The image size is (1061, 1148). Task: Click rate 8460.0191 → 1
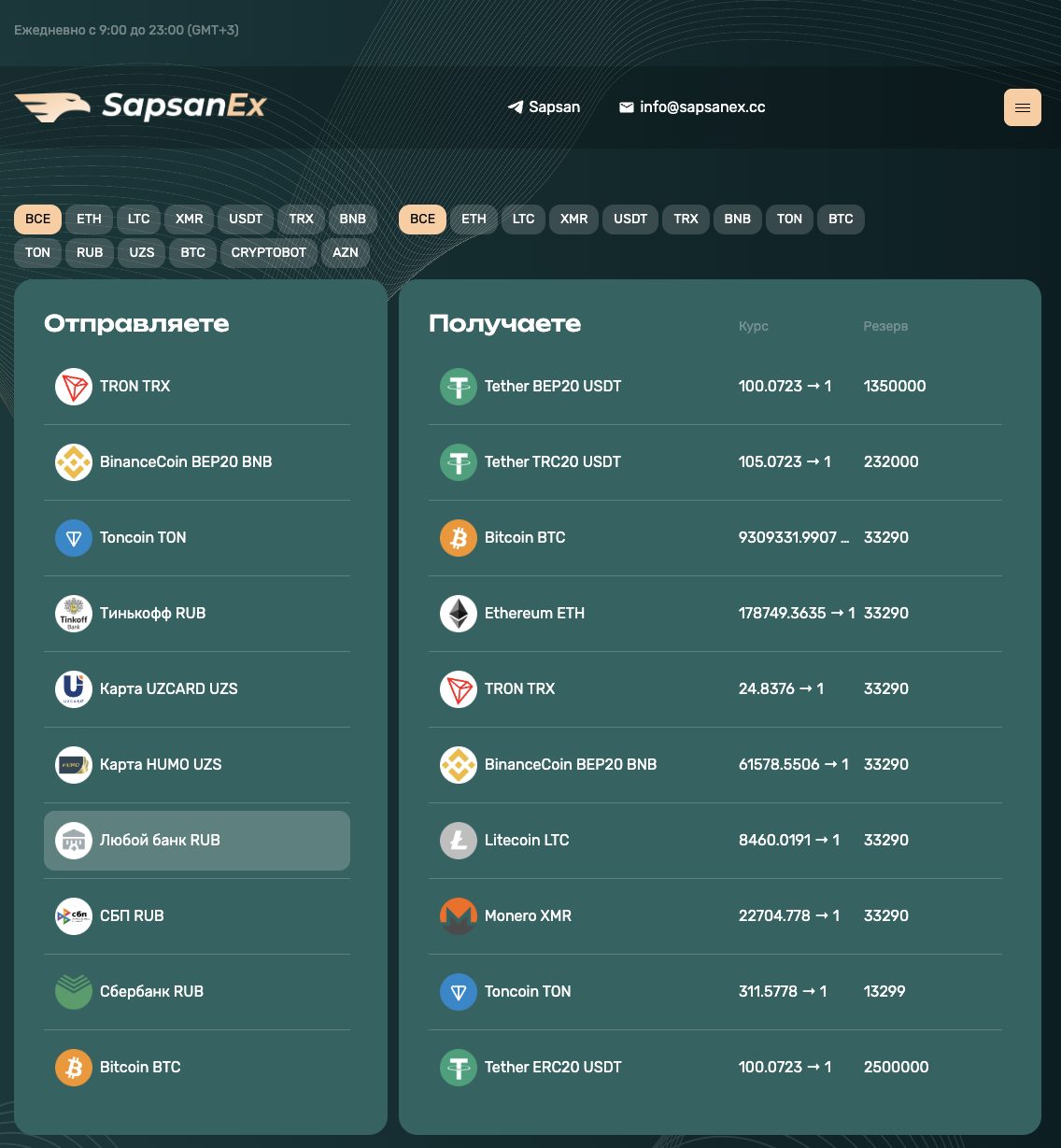point(789,841)
